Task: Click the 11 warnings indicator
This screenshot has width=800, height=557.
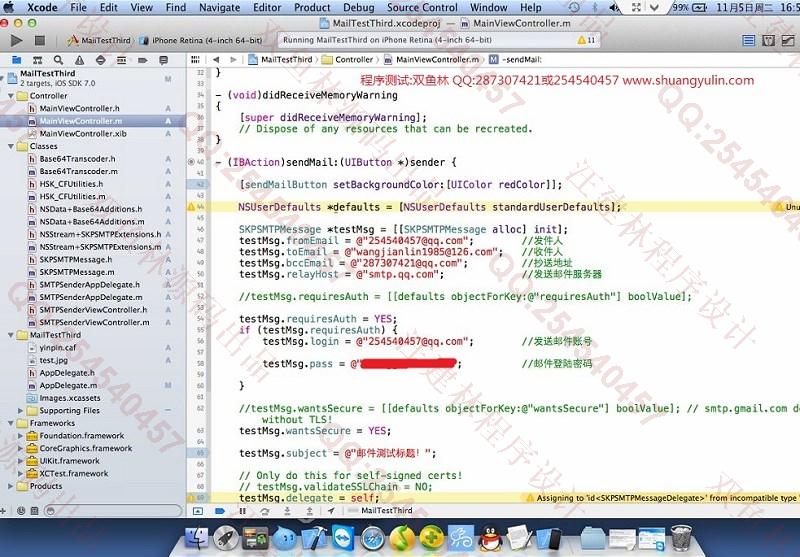Action: coord(586,40)
